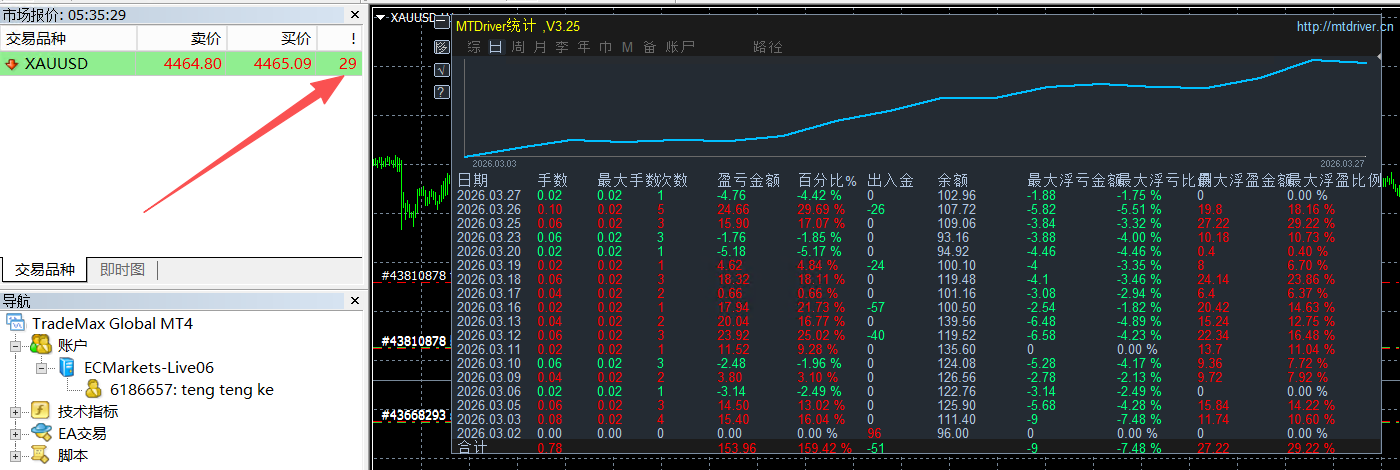Collapse the ECMarkets-Live06 tree node
Screen dimensions: 1400x470
tap(42, 367)
